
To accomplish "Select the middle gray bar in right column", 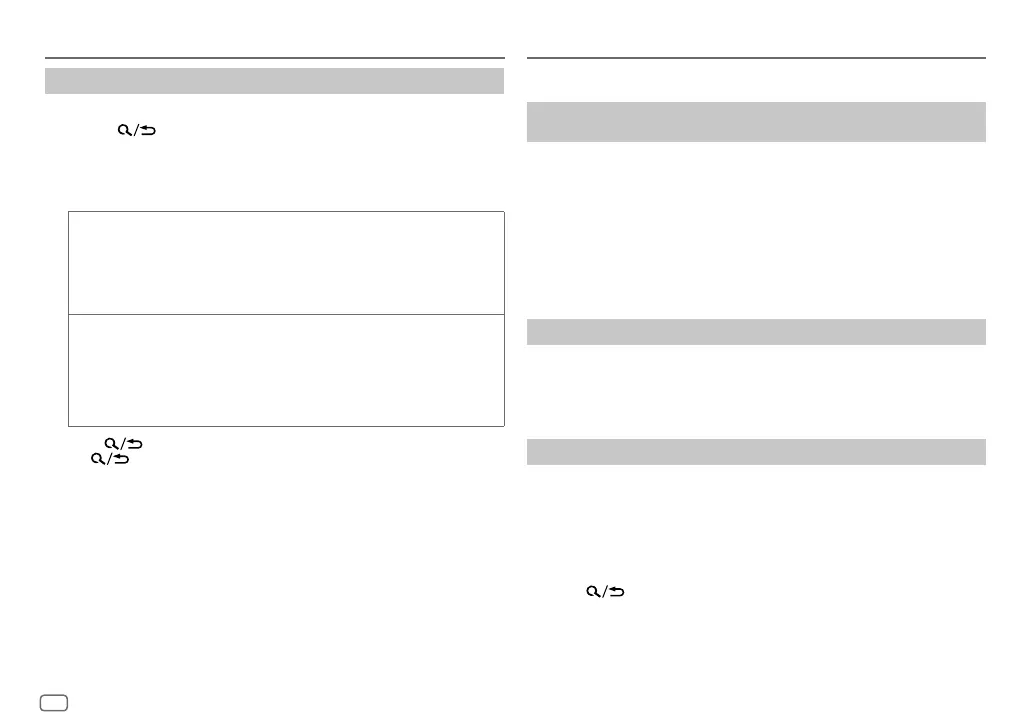I will (755, 332).
